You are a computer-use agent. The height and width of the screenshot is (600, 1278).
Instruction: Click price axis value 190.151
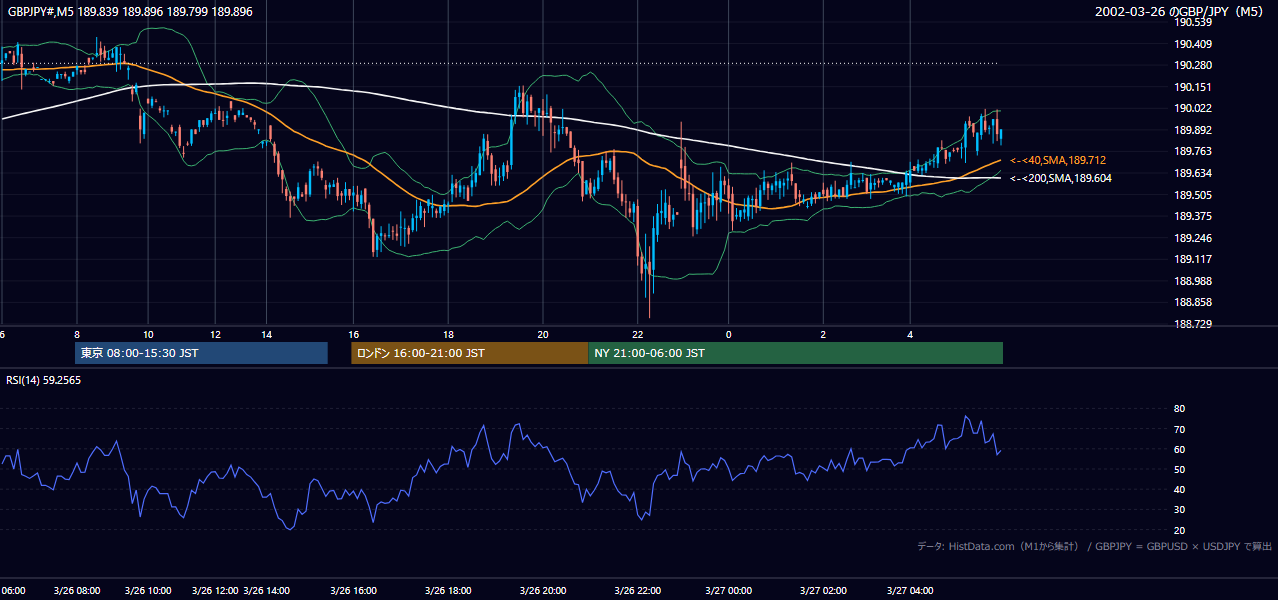click(x=1194, y=87)
